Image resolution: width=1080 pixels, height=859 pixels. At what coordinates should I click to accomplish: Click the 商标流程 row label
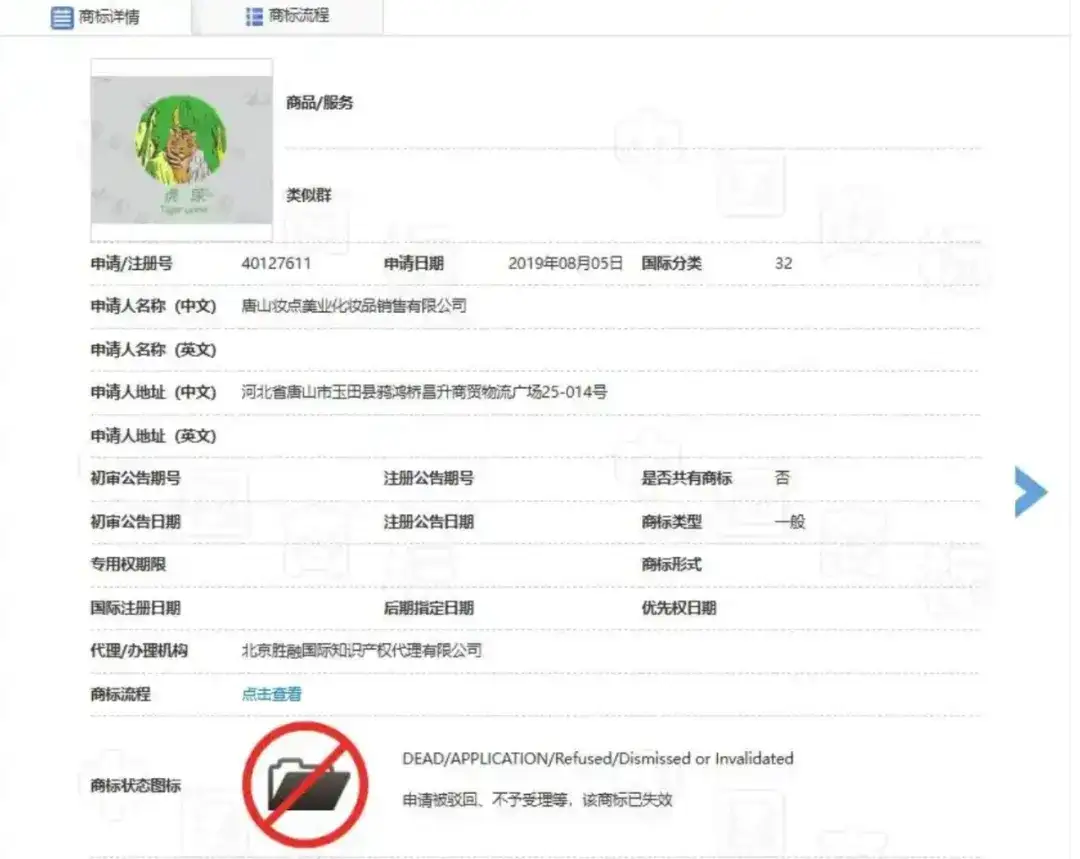pos(121,694)
